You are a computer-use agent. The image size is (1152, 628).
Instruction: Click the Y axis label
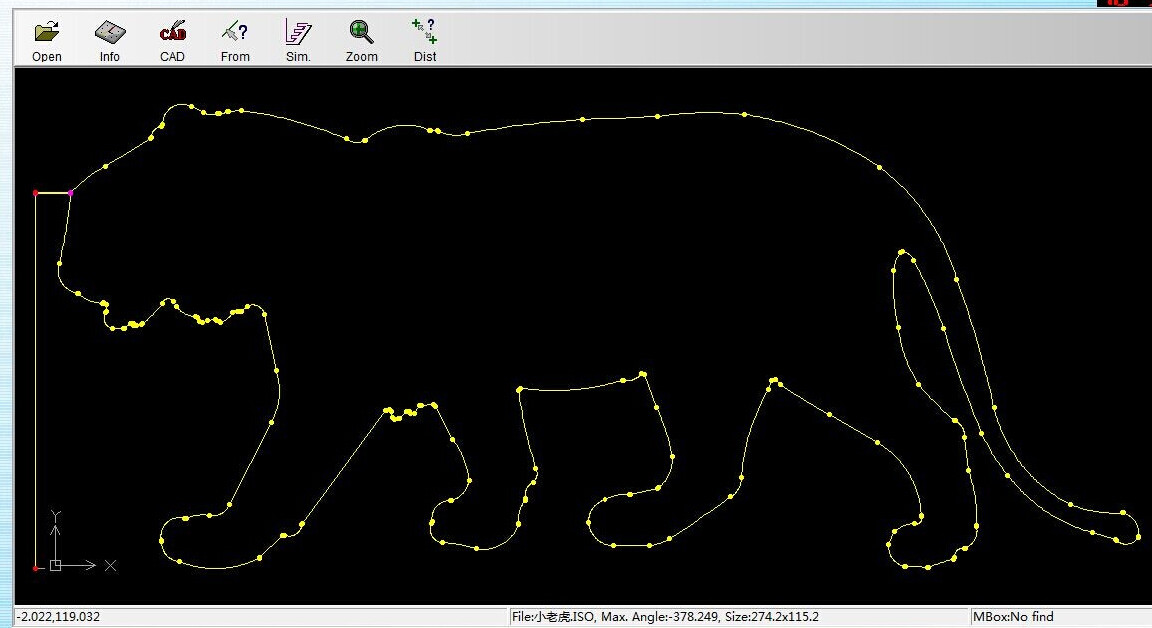(x=57, y=515)
